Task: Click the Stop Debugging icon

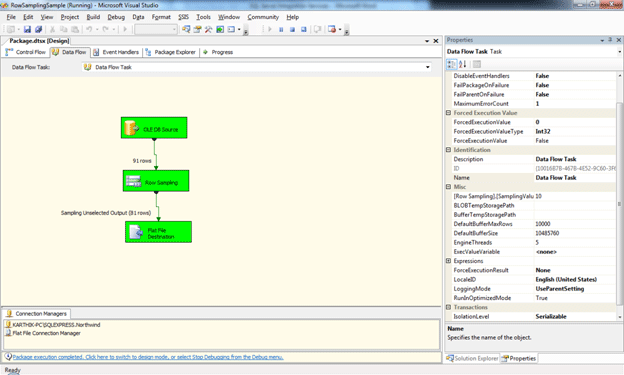Action: point(292,29)
